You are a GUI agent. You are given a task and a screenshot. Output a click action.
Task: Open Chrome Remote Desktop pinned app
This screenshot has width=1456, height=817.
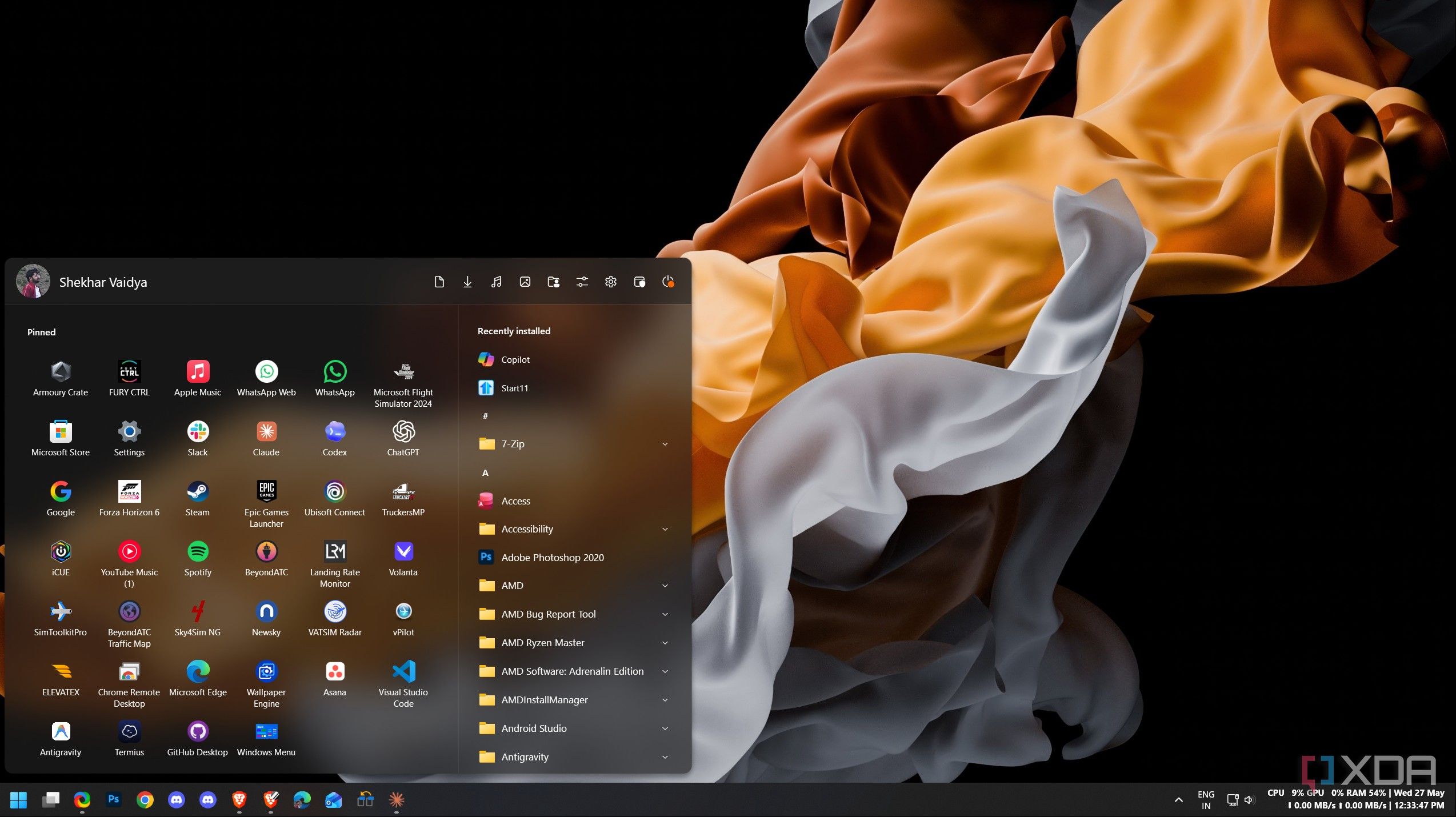tap(129, 684)
